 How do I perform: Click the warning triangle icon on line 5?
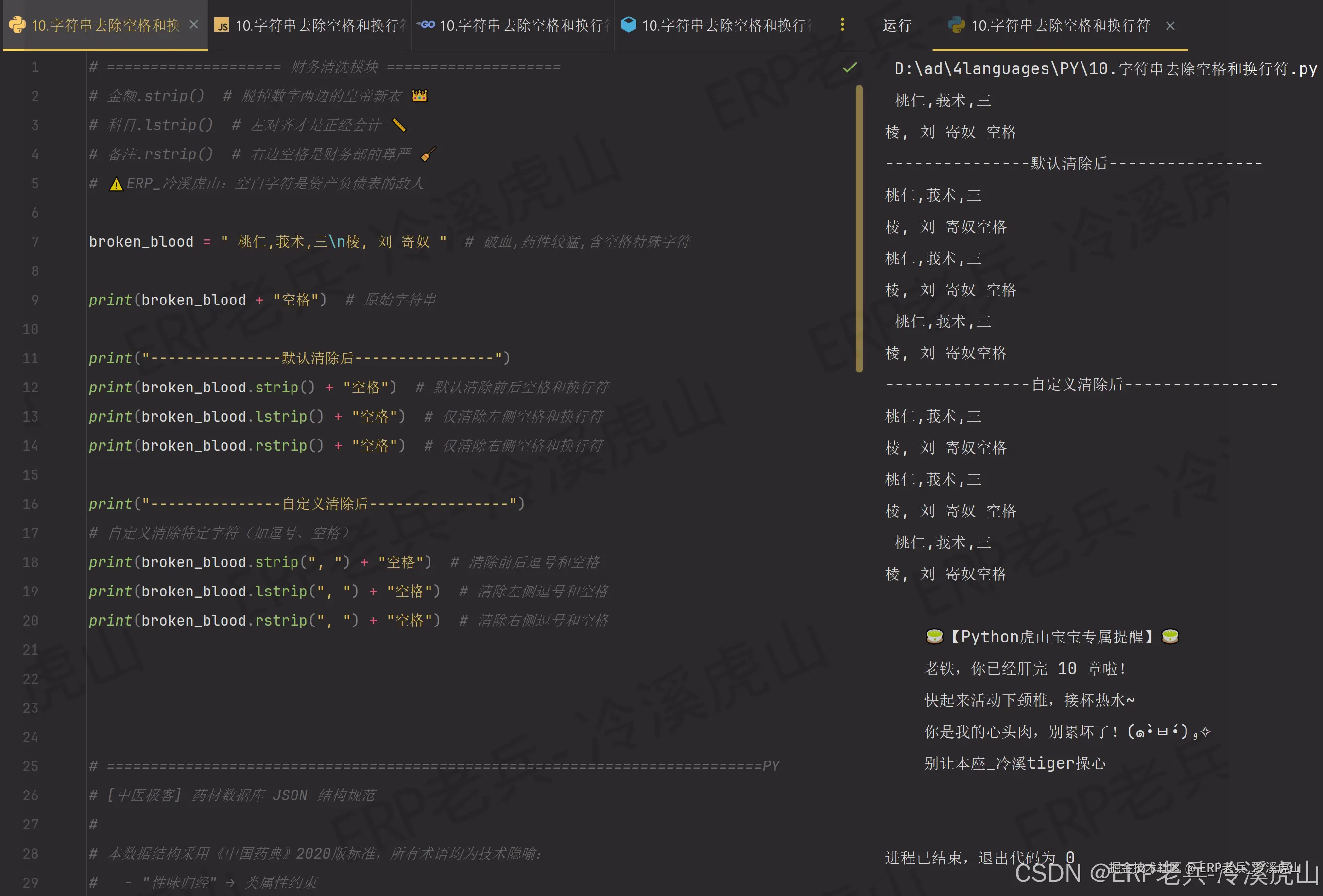[x=116, y=185]
